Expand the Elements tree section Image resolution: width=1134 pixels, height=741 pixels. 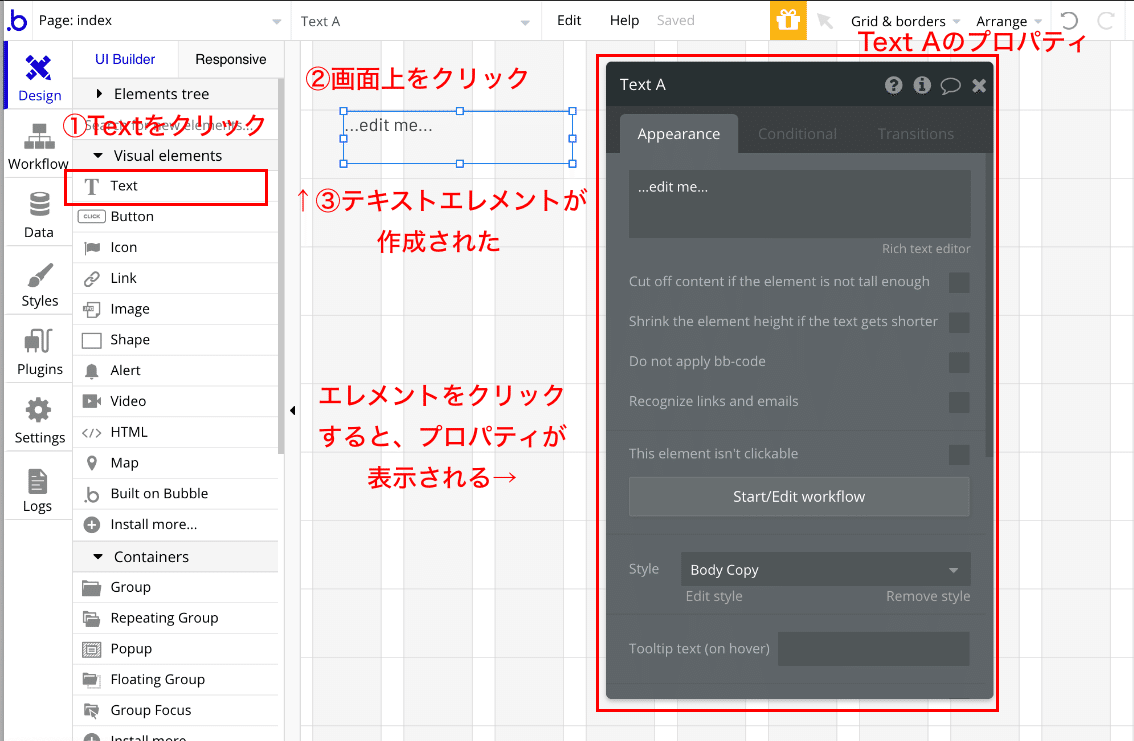click(176, 94)
